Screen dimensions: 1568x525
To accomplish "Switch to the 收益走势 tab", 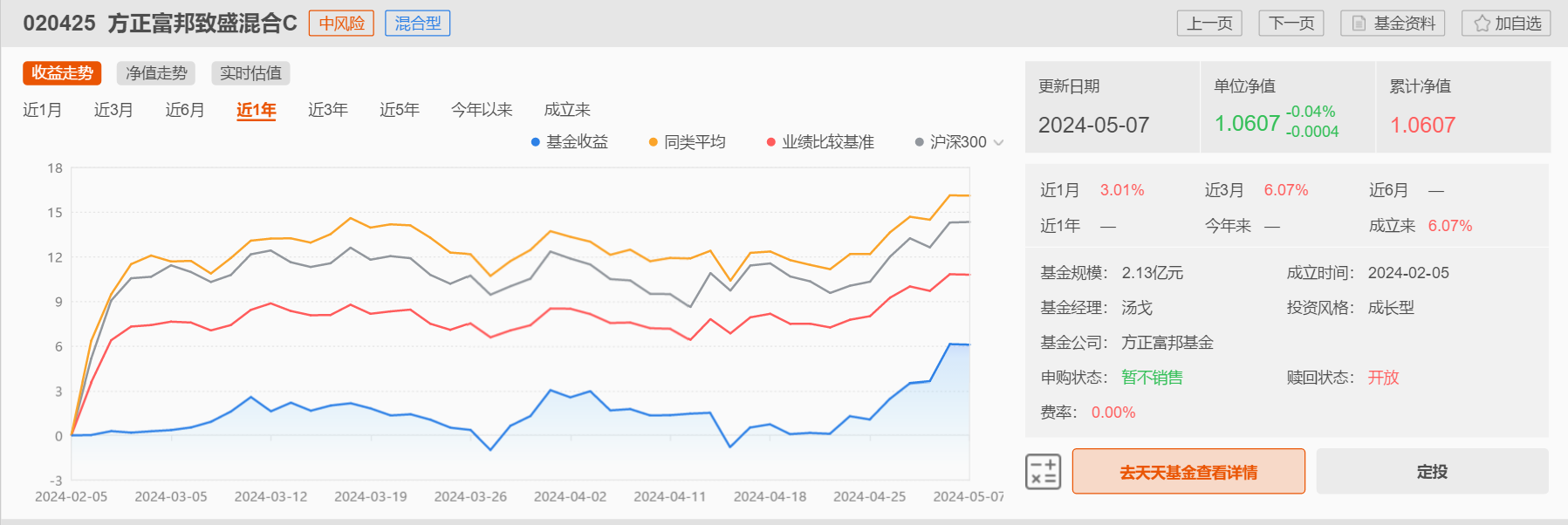I will (62, 73).
